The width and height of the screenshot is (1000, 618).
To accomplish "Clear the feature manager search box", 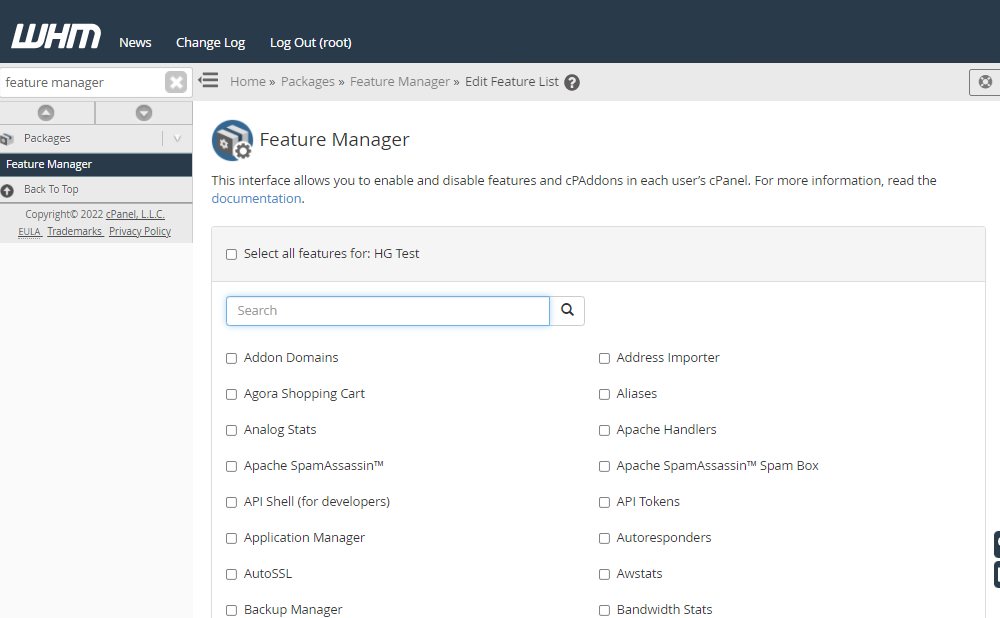I will click(176, 81).
